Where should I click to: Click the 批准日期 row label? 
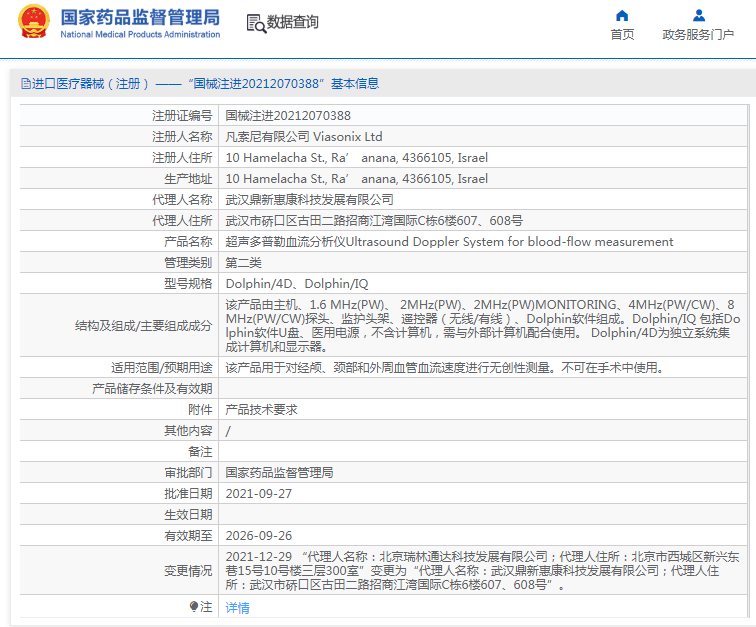pyautogui.click(x=188, y=494)
